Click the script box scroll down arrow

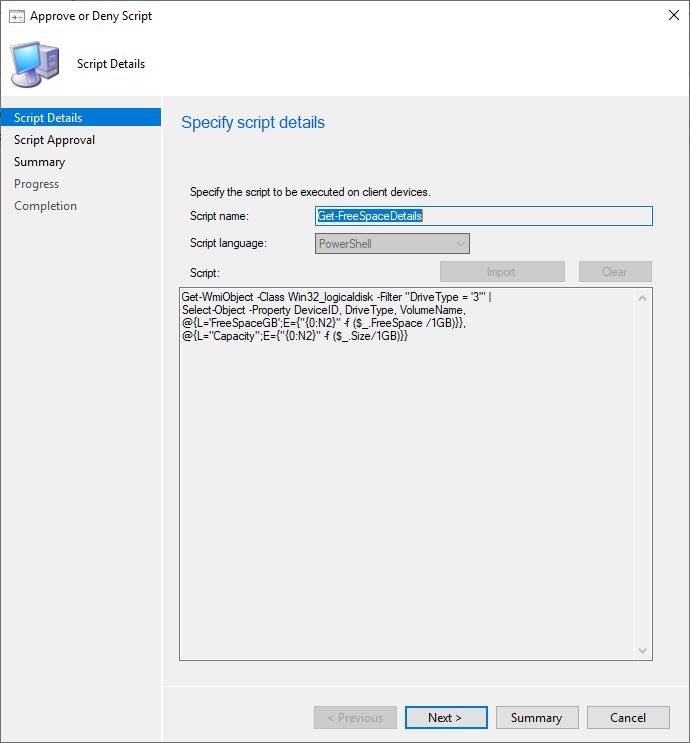click(x=643, y=651)
